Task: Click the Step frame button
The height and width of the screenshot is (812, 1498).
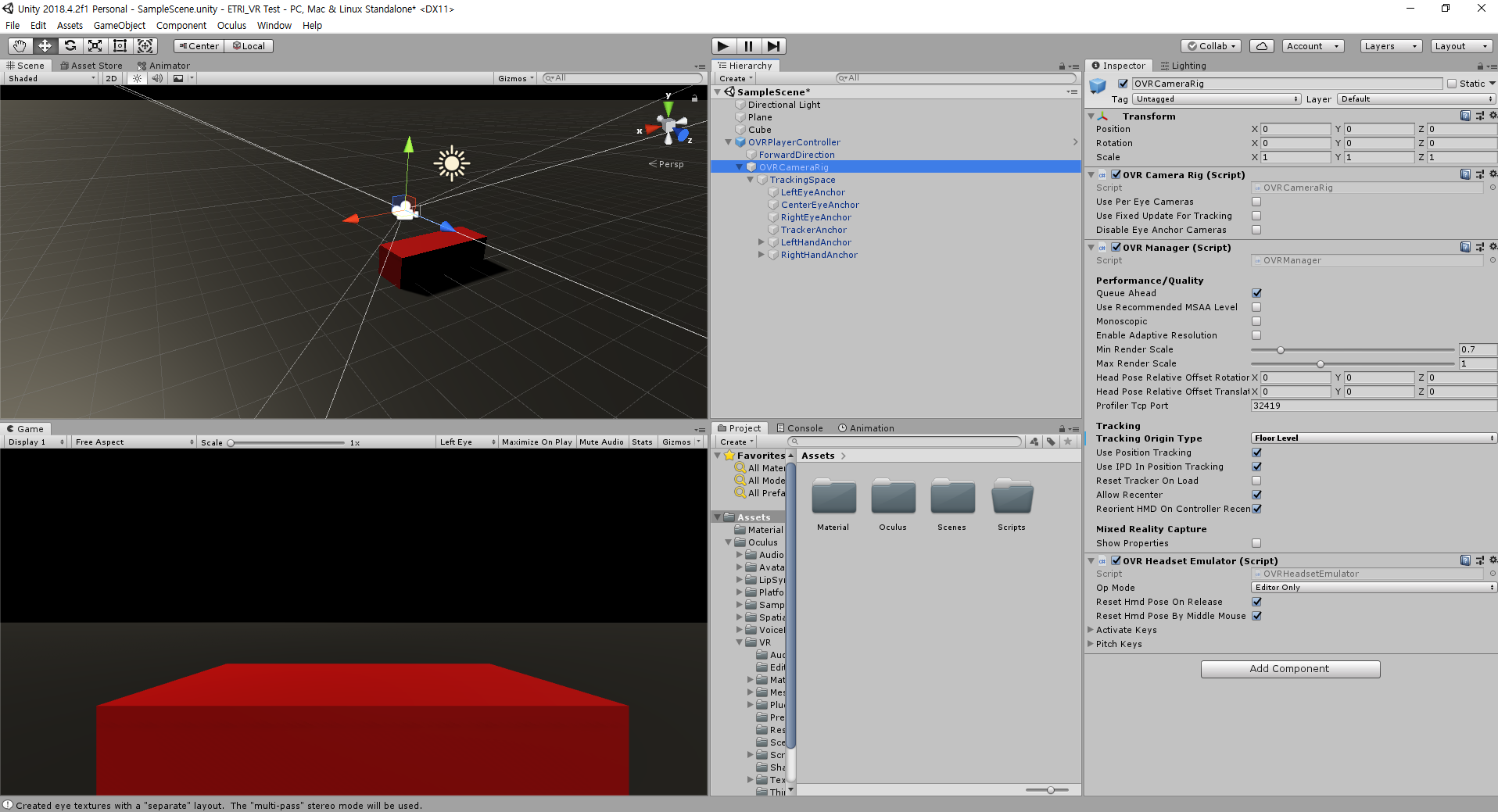Action: coord(773,46)
